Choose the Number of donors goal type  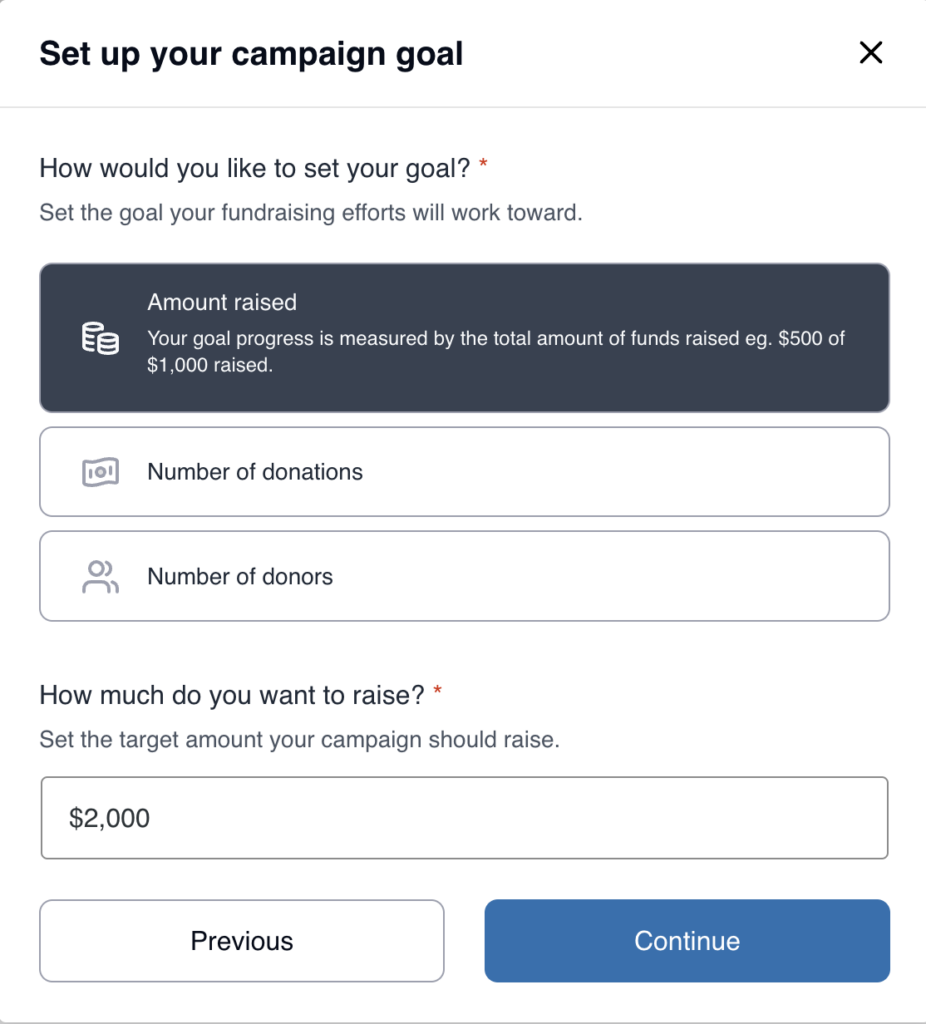463,576
